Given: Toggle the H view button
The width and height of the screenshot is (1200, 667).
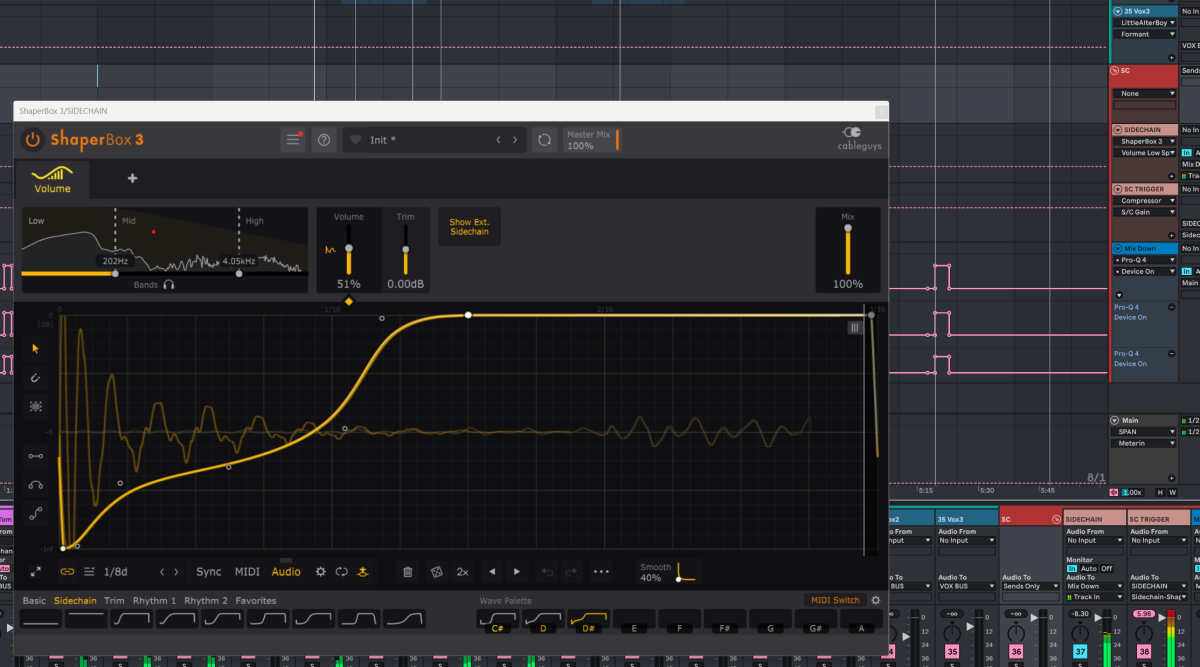Looking at the screenshot, I should tap(1161, 492).
